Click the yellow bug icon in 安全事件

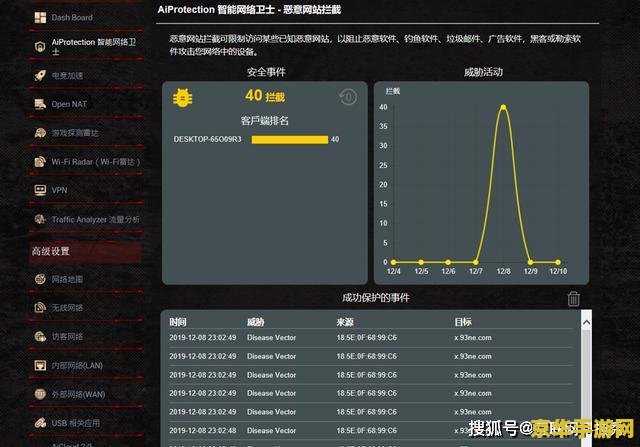click(182, 98)
